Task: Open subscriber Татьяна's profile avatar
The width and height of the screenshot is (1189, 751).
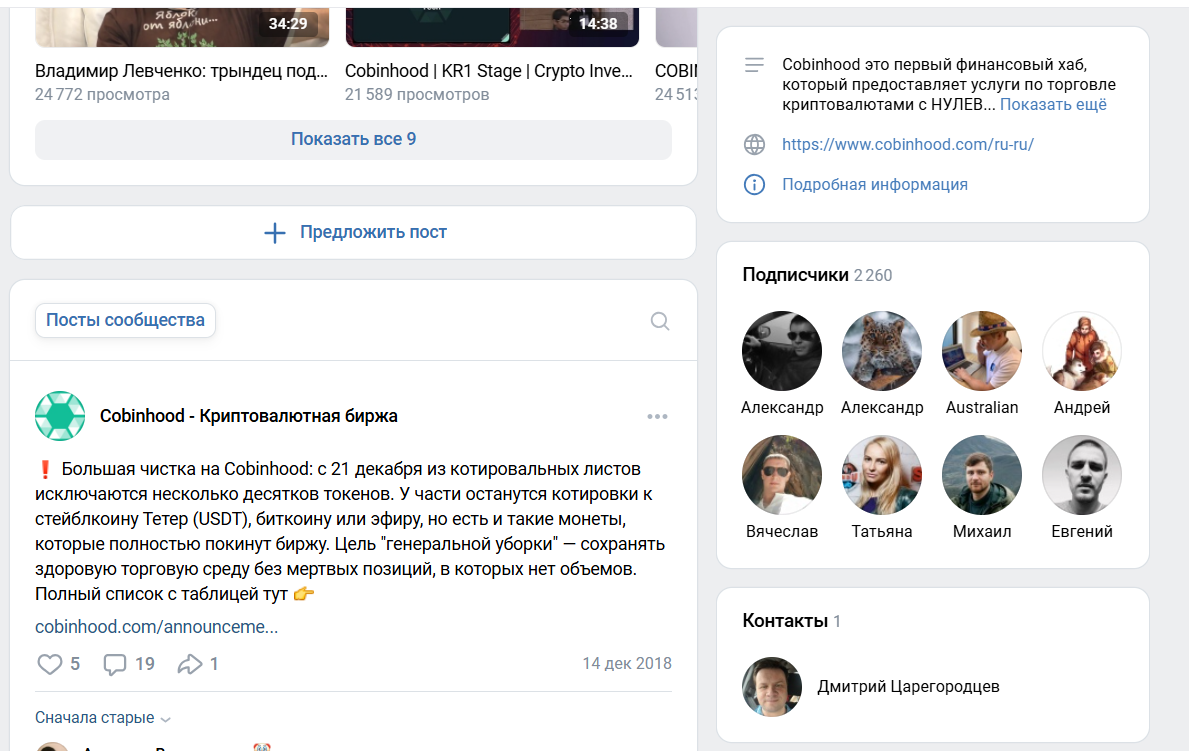Action: pos(881,475)
